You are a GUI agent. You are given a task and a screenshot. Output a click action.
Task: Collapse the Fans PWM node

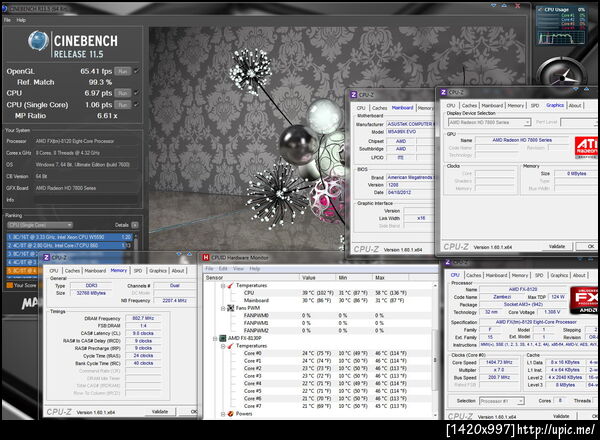pos(223,308)
